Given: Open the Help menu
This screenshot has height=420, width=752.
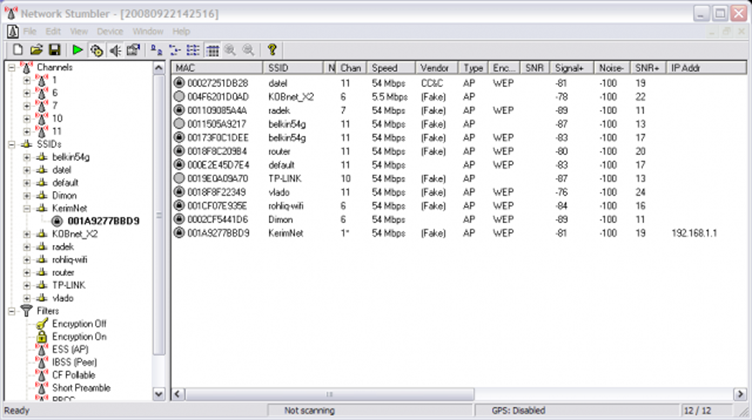Looking at the screenshot, I should pyautogui.click(x=181, y=31).
